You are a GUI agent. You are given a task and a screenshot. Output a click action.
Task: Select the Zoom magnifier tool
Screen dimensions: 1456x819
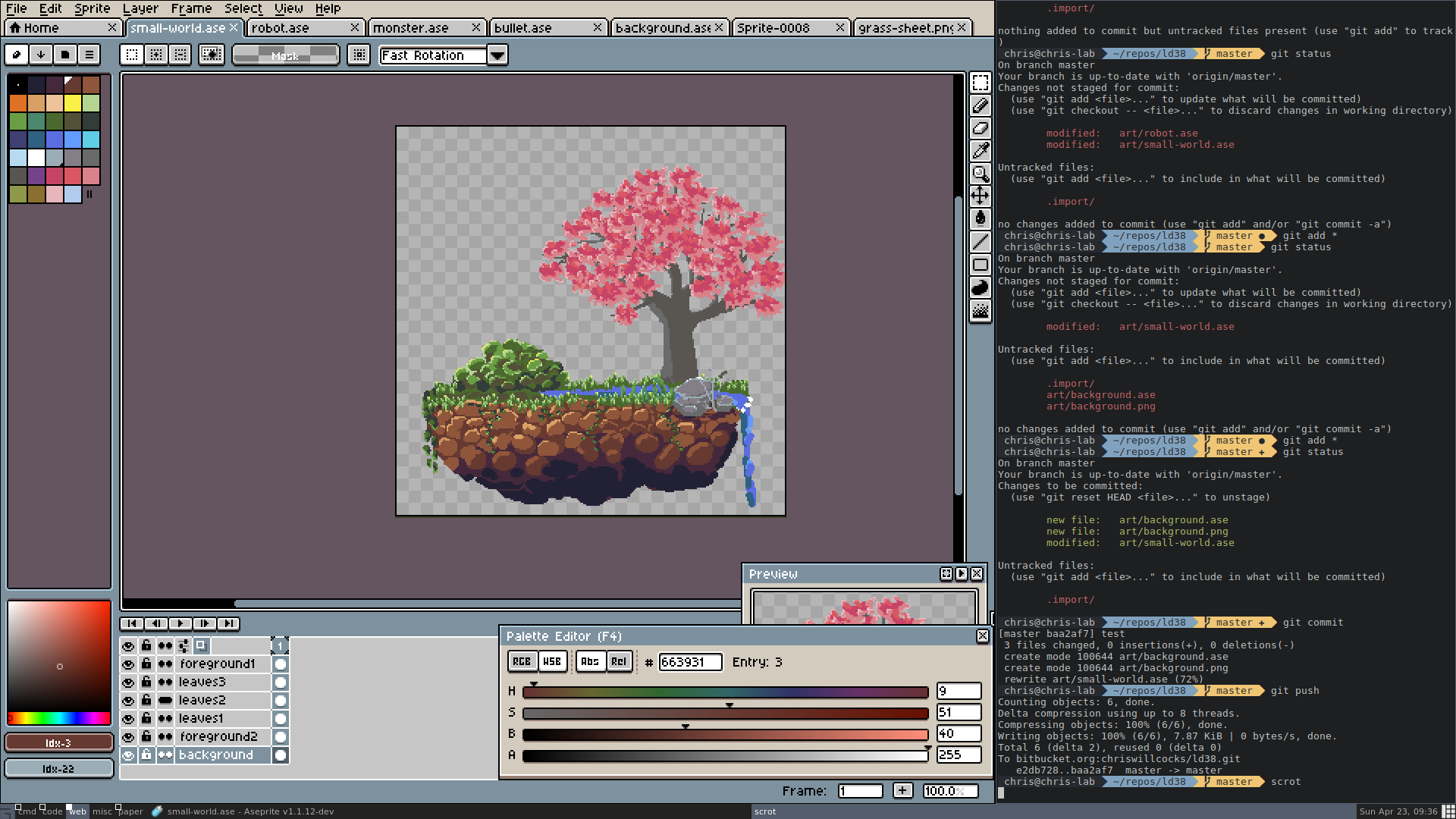[981, 174]
